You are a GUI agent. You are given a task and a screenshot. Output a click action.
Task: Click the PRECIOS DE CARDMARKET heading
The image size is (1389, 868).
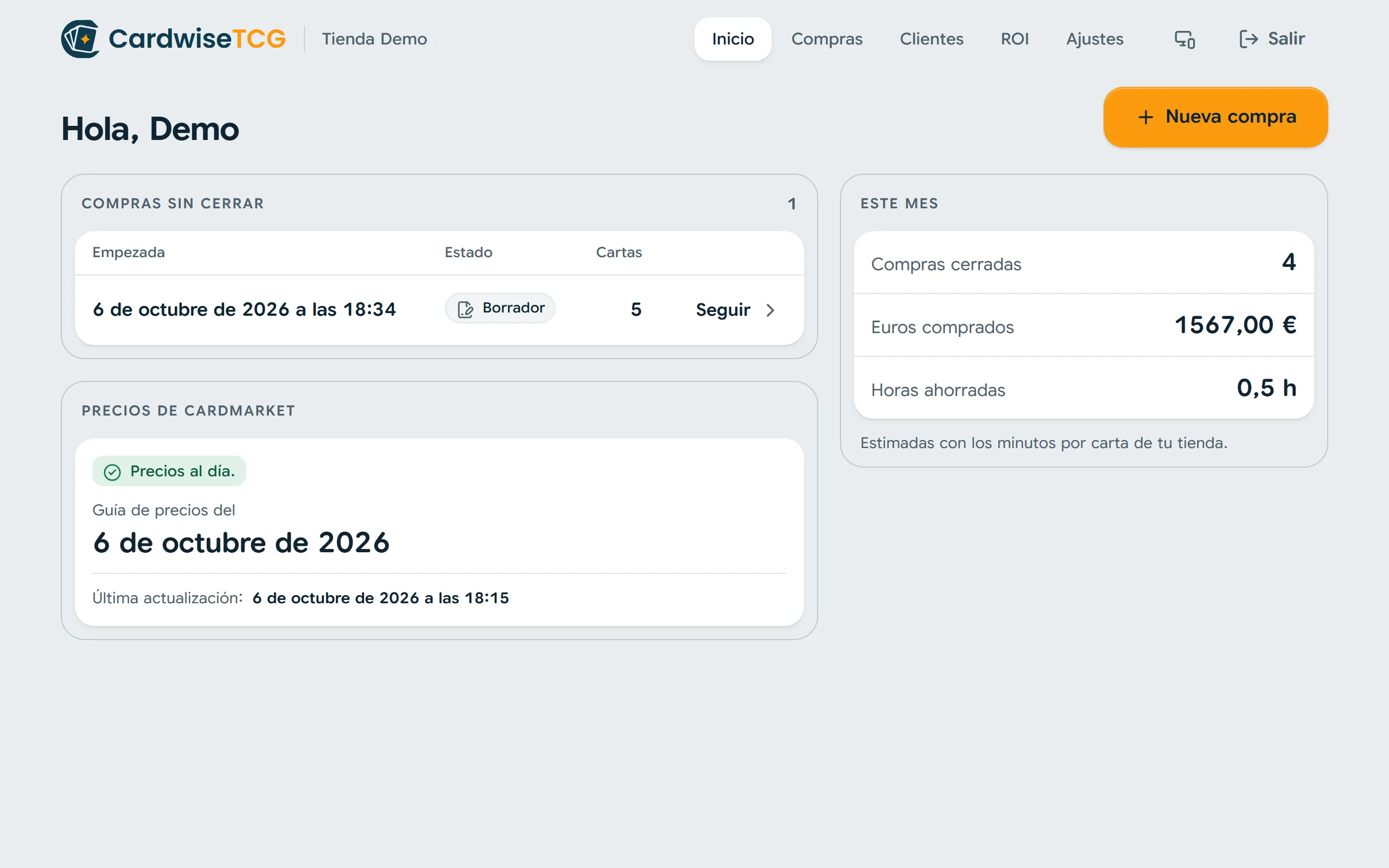188,411
